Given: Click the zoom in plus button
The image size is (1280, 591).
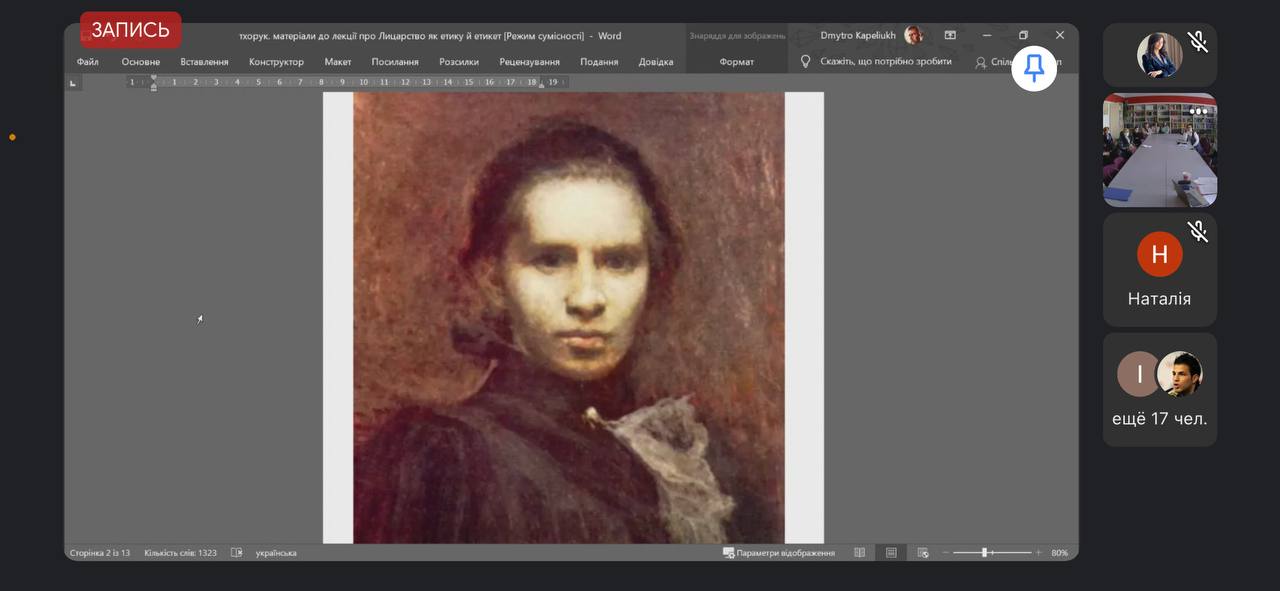Looking at the screenshot, I should [x=1038, y=553].
